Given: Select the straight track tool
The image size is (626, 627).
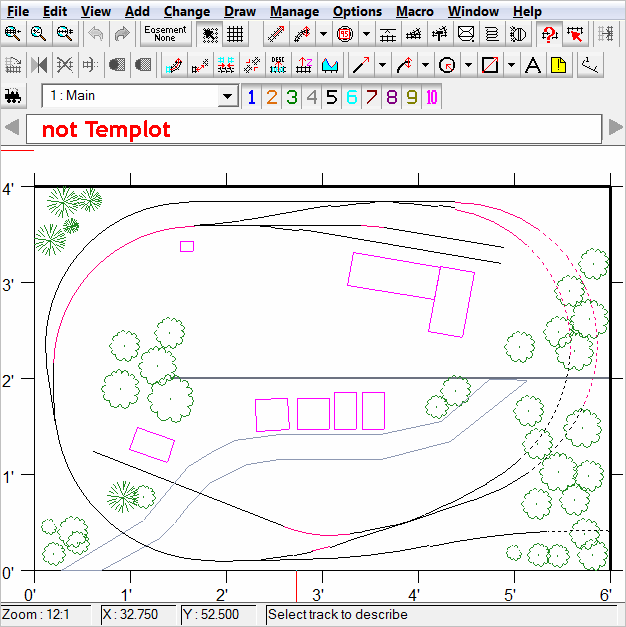Looking at the screenshot, I should (276, 34).
